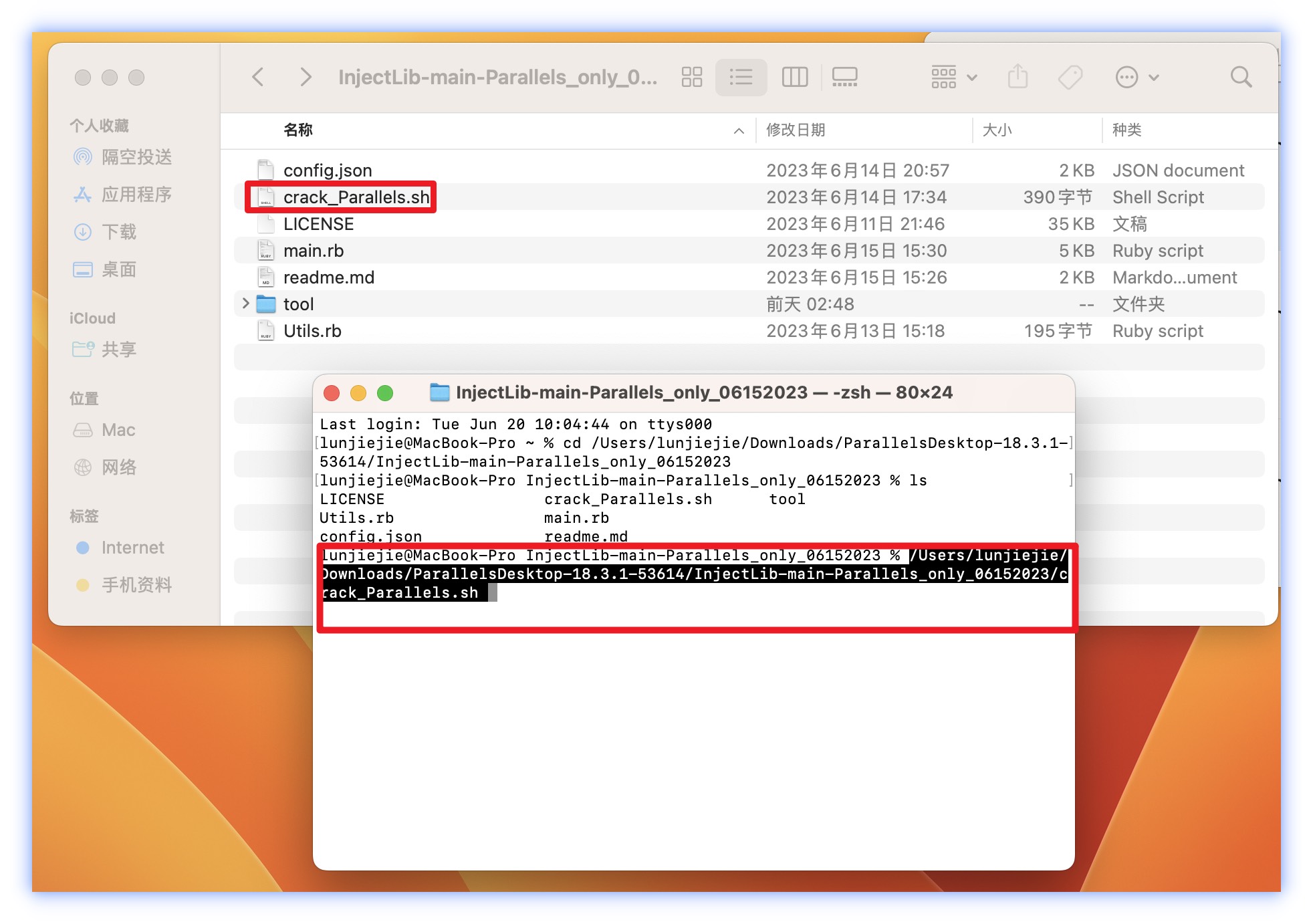Go back with the left chevron

click(258, 77)
